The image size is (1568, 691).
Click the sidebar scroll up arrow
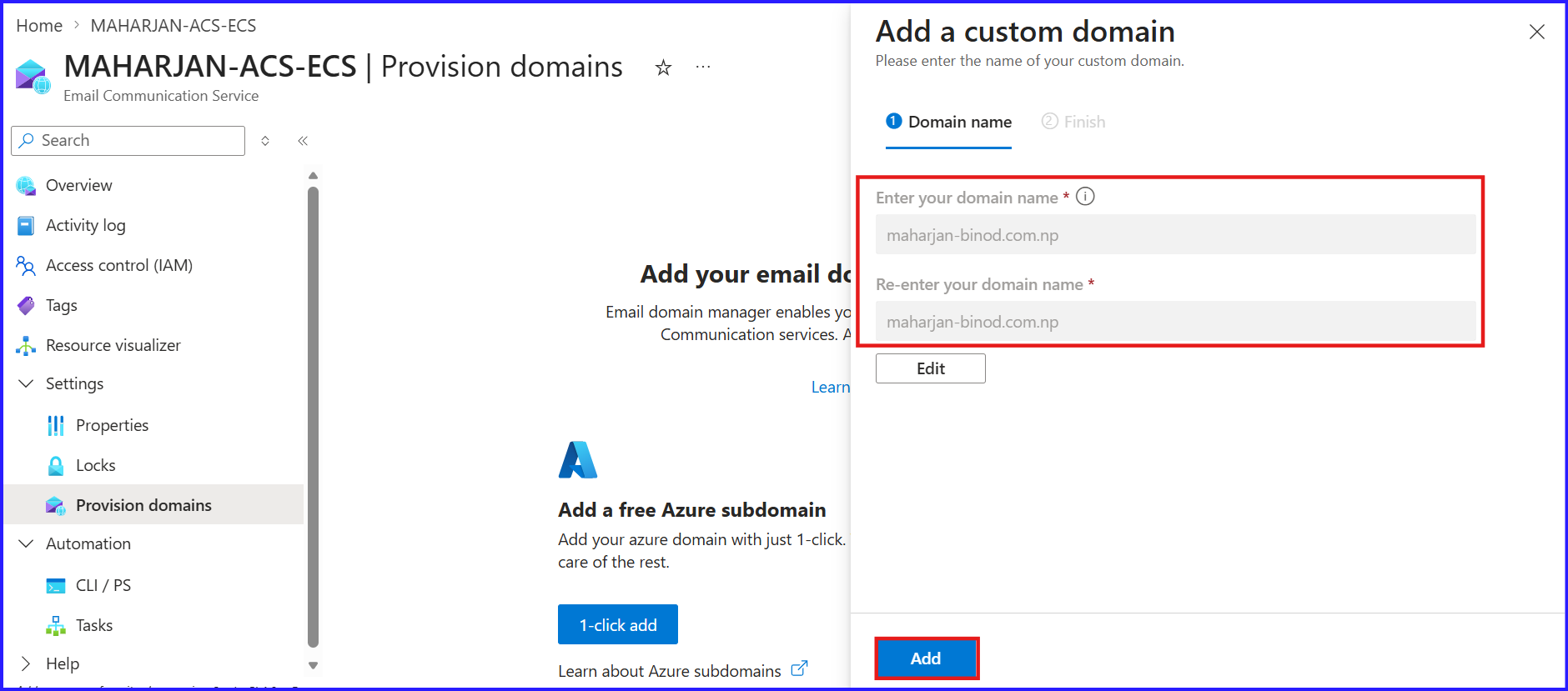pos(314,176)
